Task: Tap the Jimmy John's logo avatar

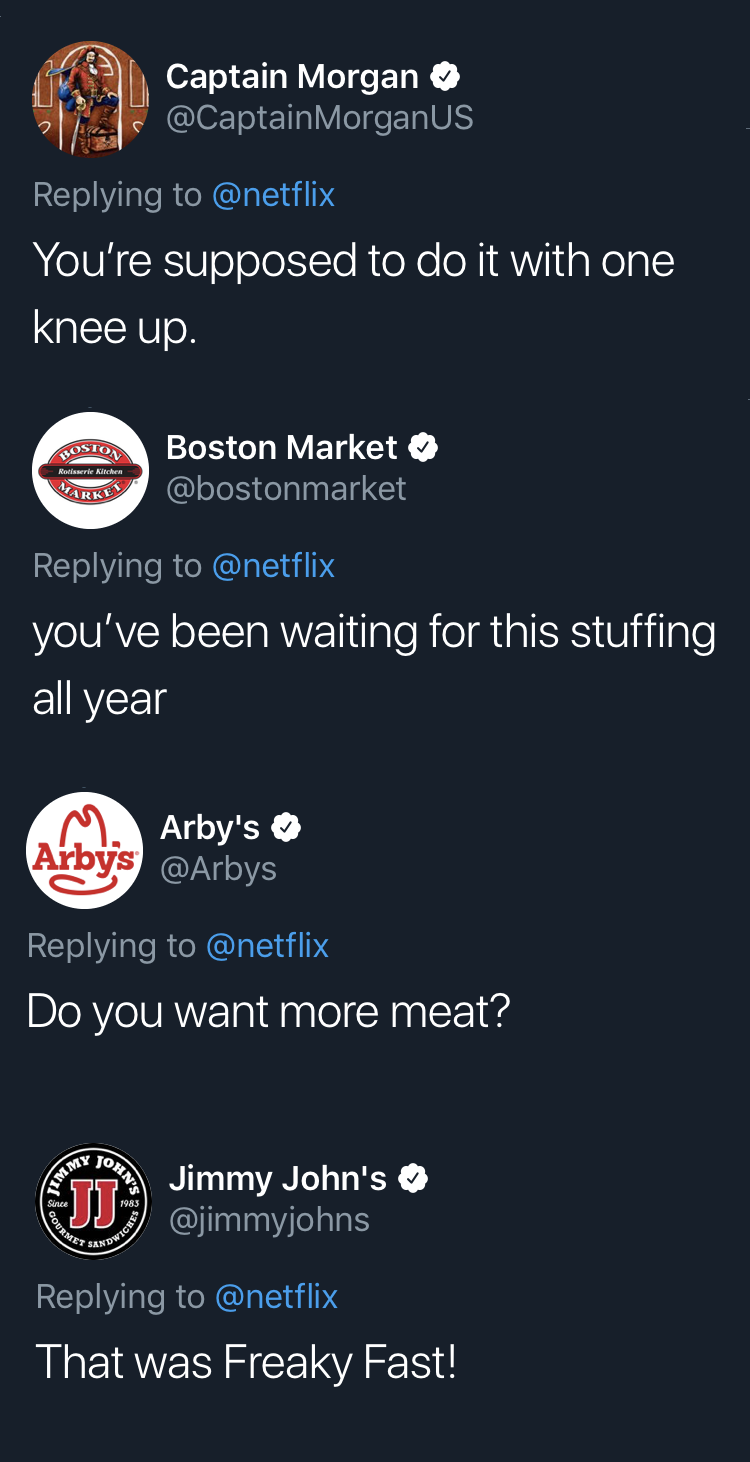Action: point(94,1200)
